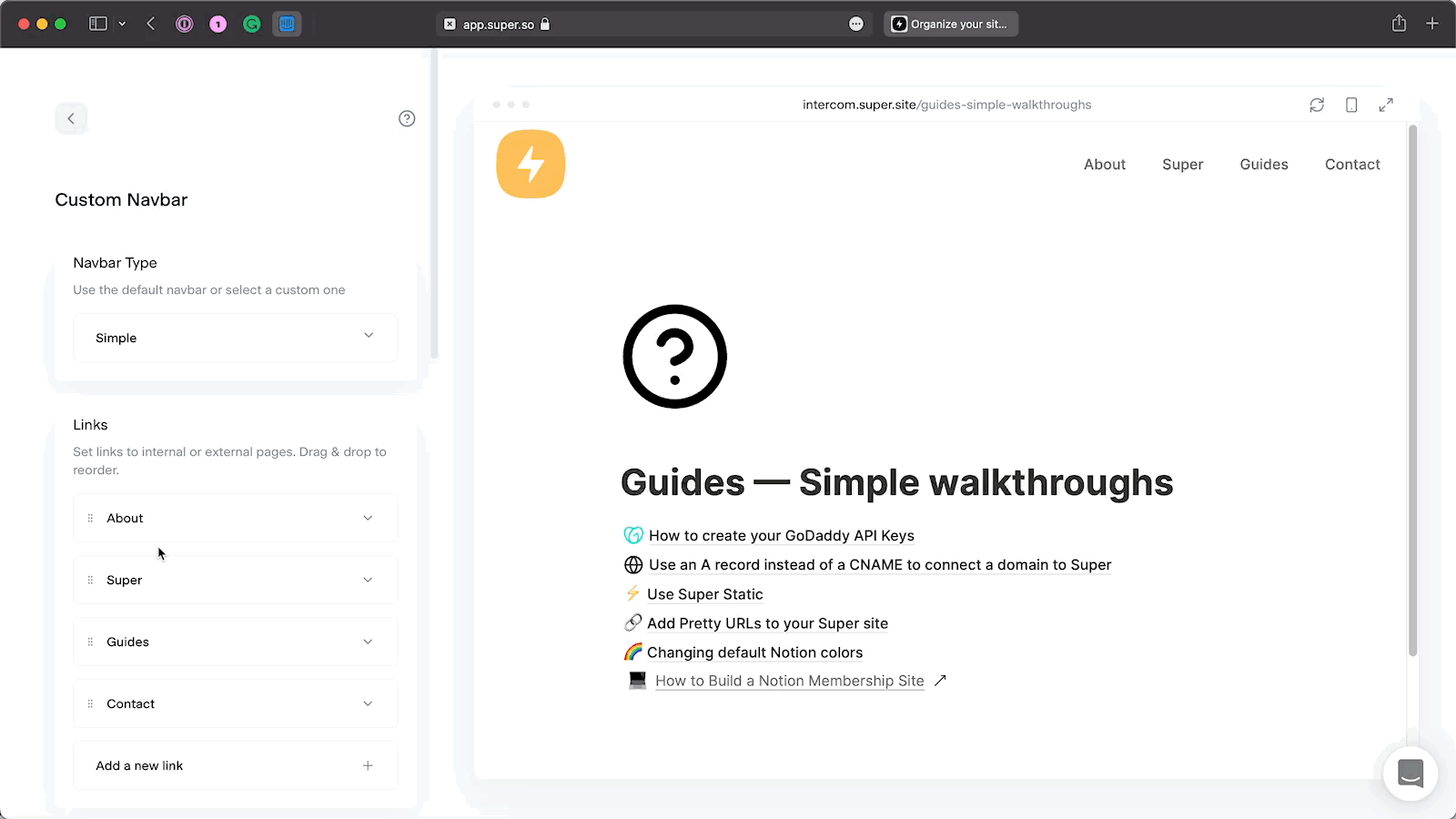1456x819 pixels.
Task: Select Contact in the preview navbar
Action: click(x=1352, y=165)
